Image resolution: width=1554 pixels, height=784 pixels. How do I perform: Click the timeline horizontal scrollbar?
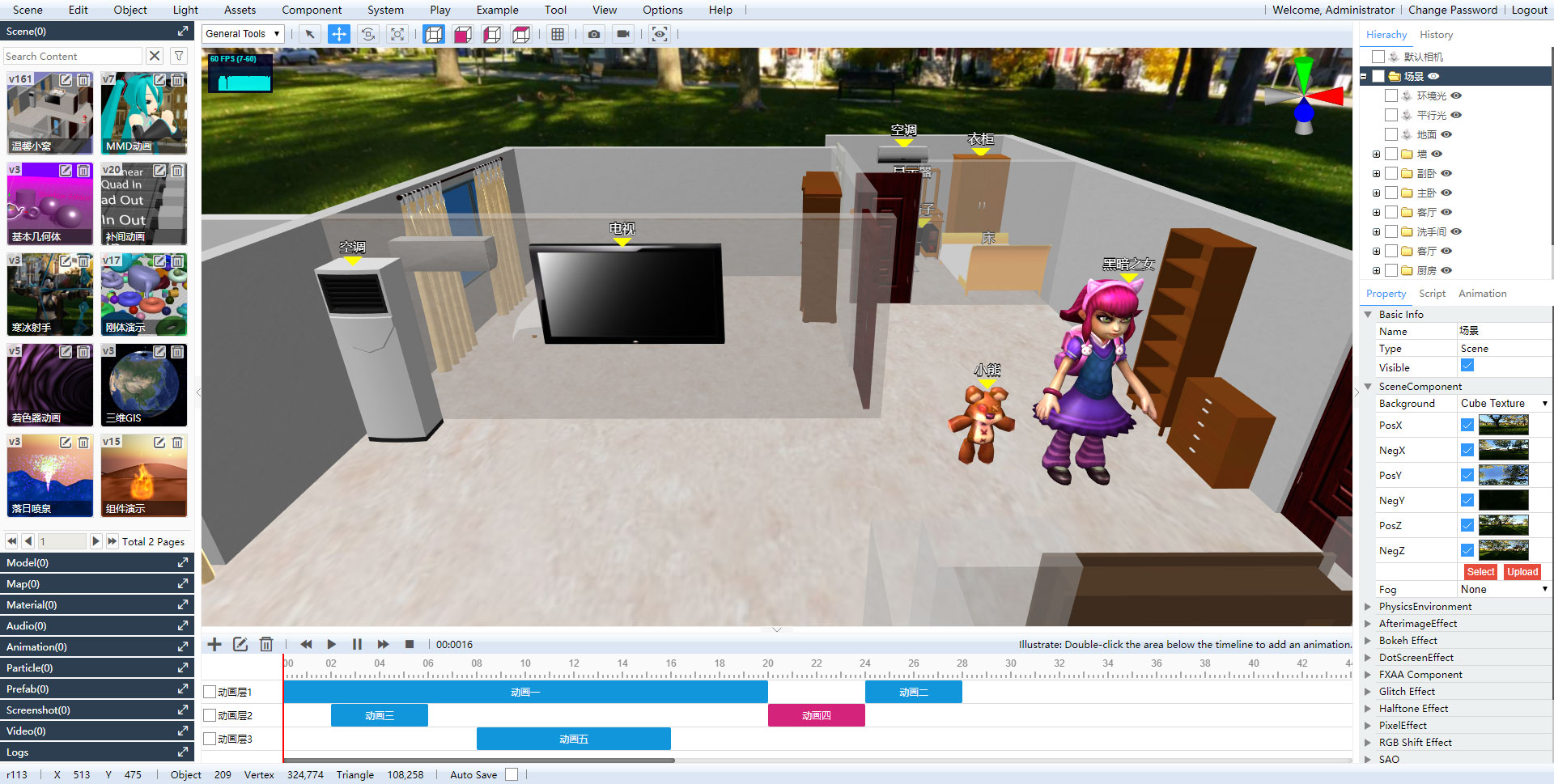click(478, 761)
